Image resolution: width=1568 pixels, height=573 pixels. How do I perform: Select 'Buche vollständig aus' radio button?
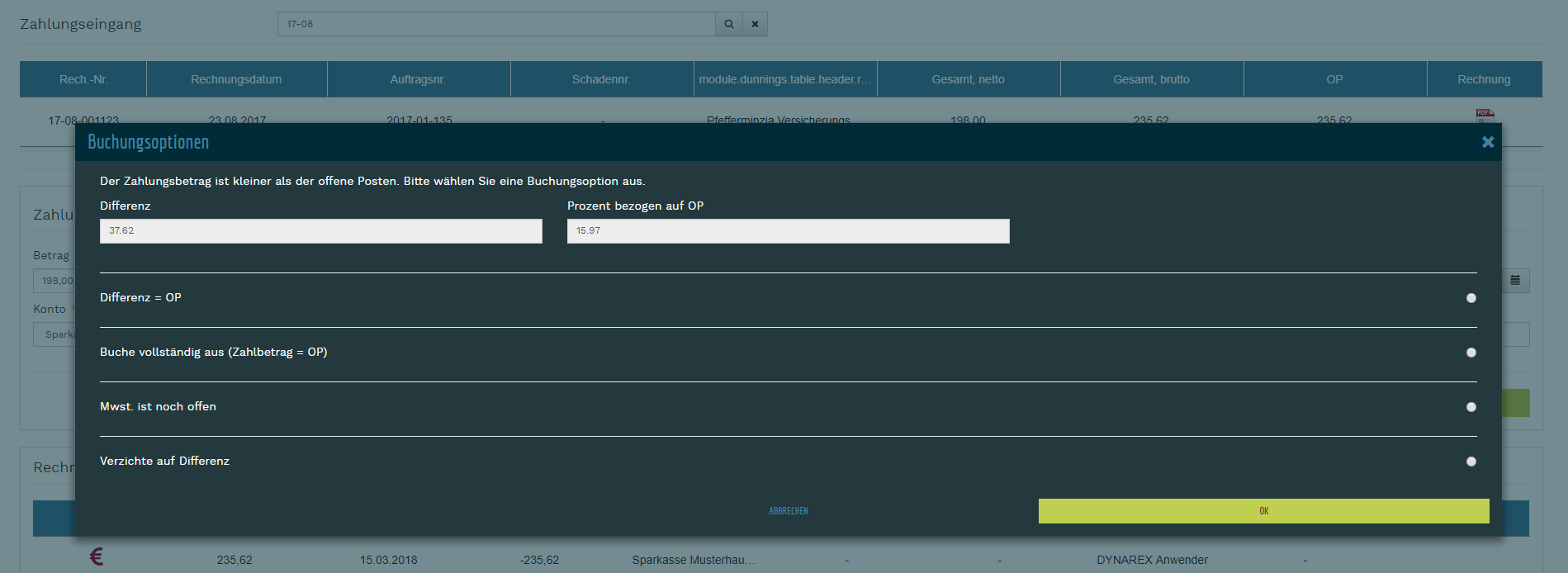[1471, 353]
